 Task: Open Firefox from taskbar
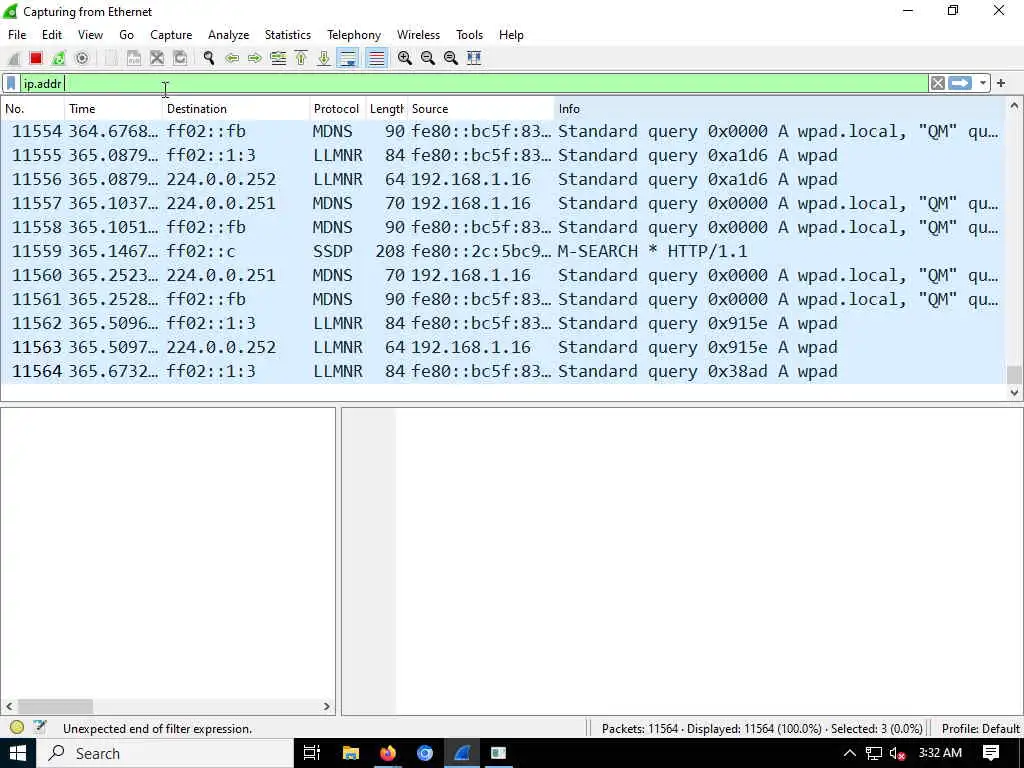click(388, 753)
